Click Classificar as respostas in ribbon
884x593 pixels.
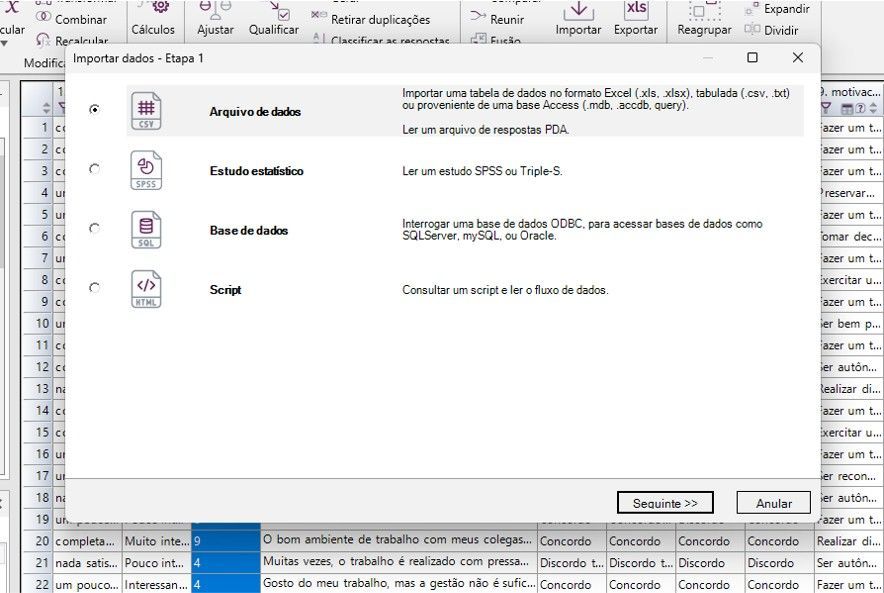(382, 40)
